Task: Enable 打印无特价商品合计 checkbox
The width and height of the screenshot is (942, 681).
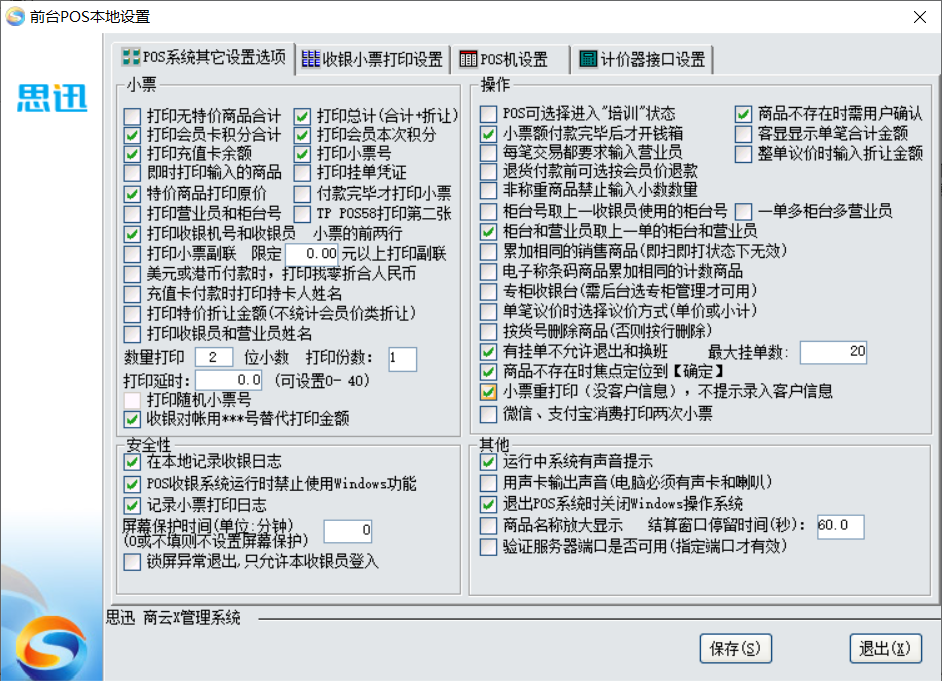Action: [132, 115]
